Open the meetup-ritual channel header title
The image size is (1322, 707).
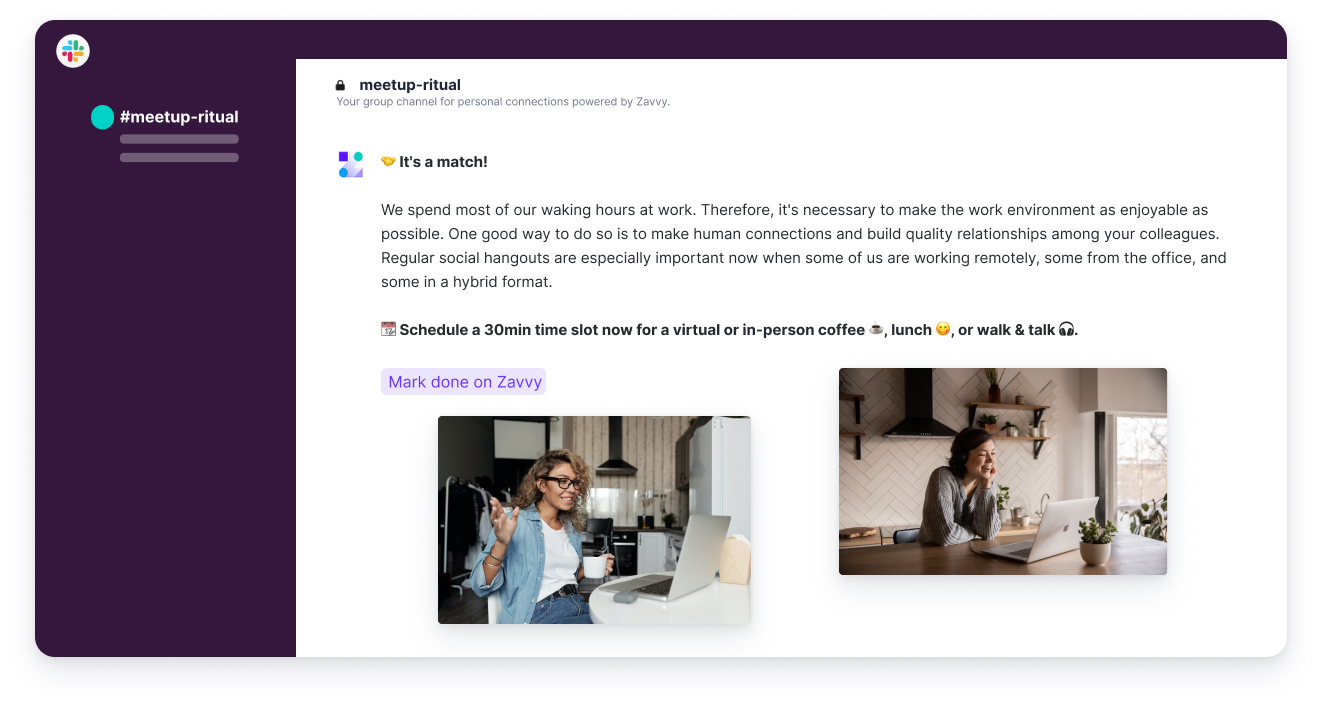click(x=410, y=85)
